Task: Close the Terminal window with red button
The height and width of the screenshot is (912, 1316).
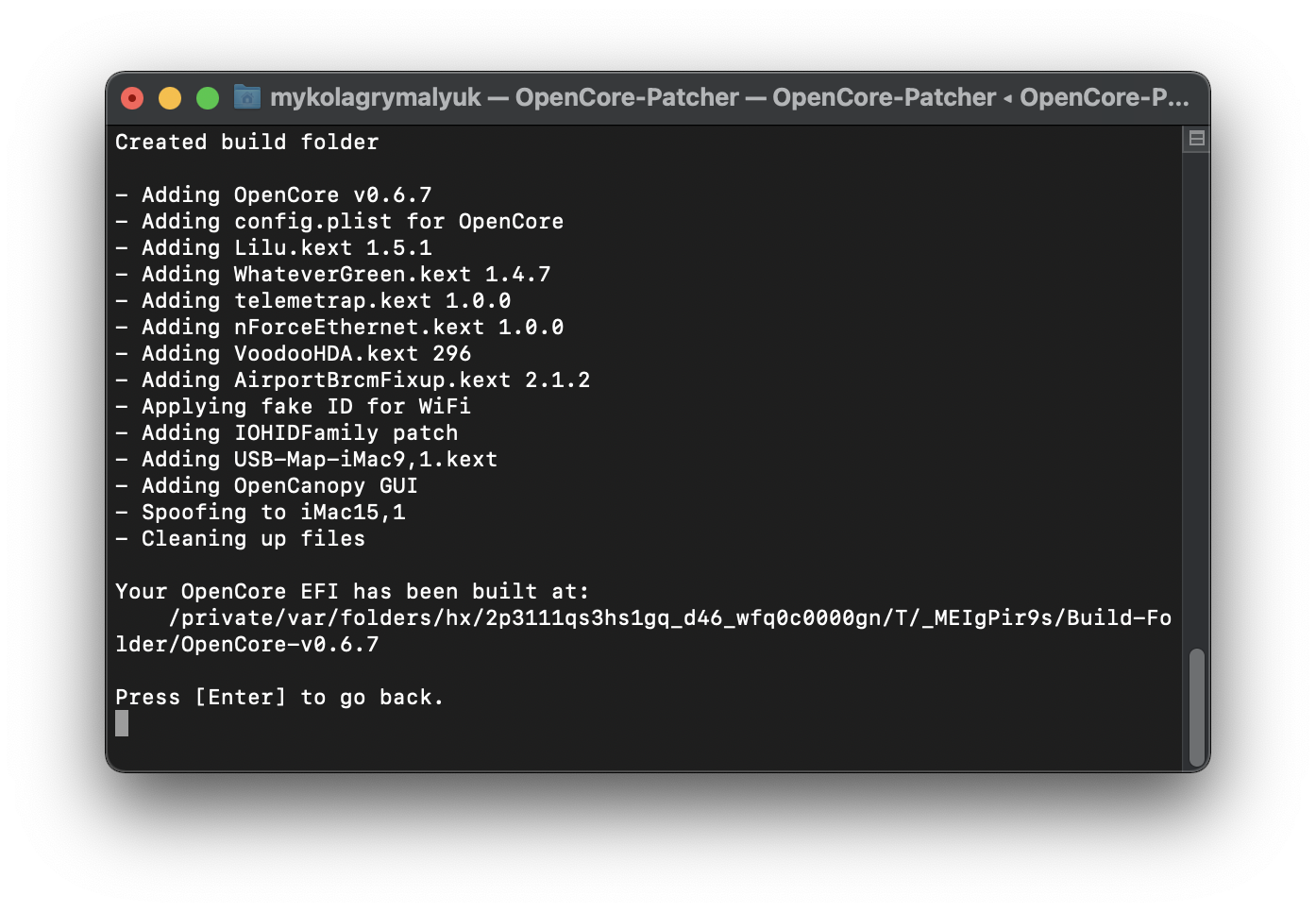Action: coord(132,98)
